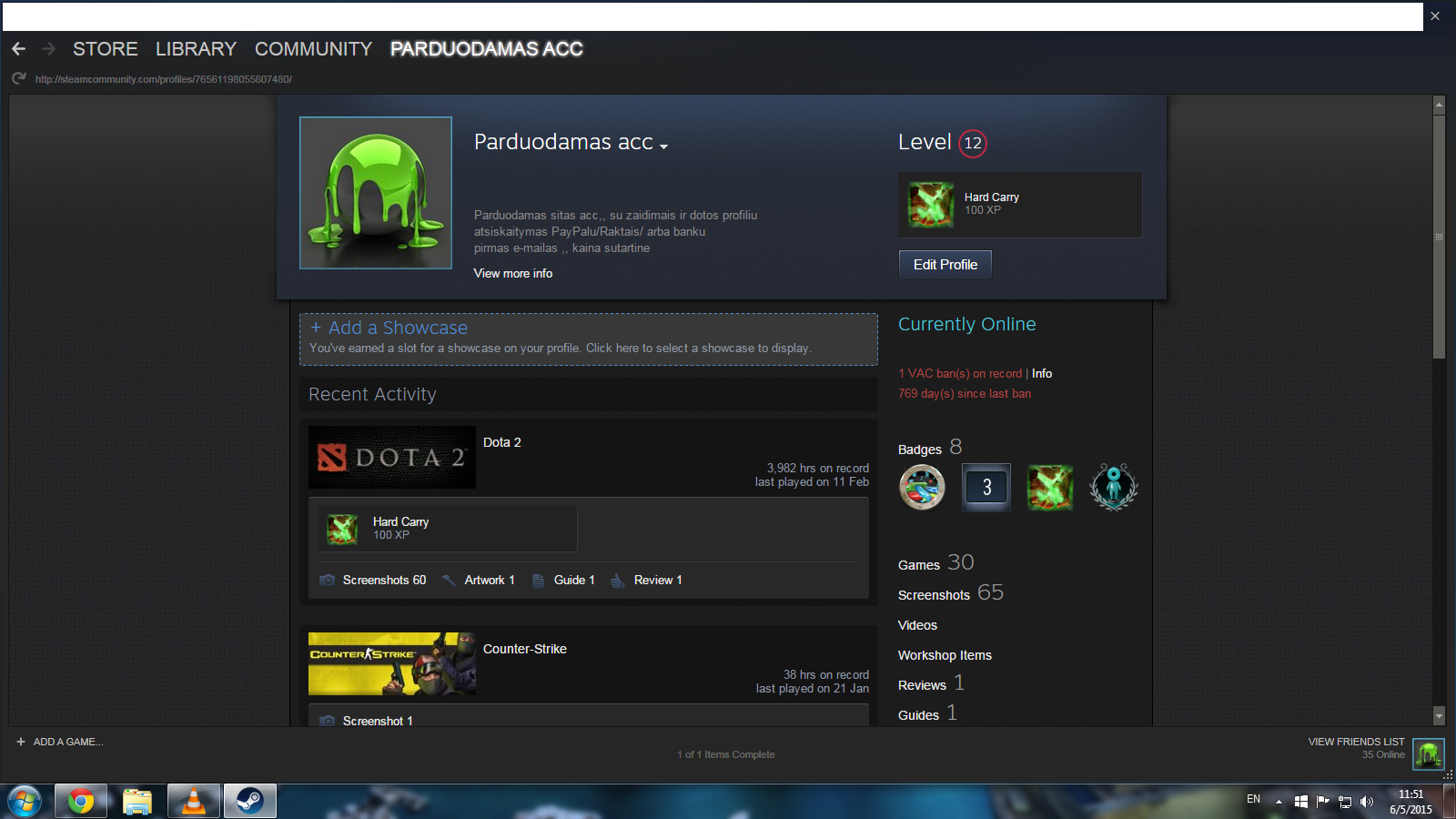Screen dimensions: 1456x819
Task: Open the PARDUODAMAS ACC menu
Action: click(x=487, y=49)
